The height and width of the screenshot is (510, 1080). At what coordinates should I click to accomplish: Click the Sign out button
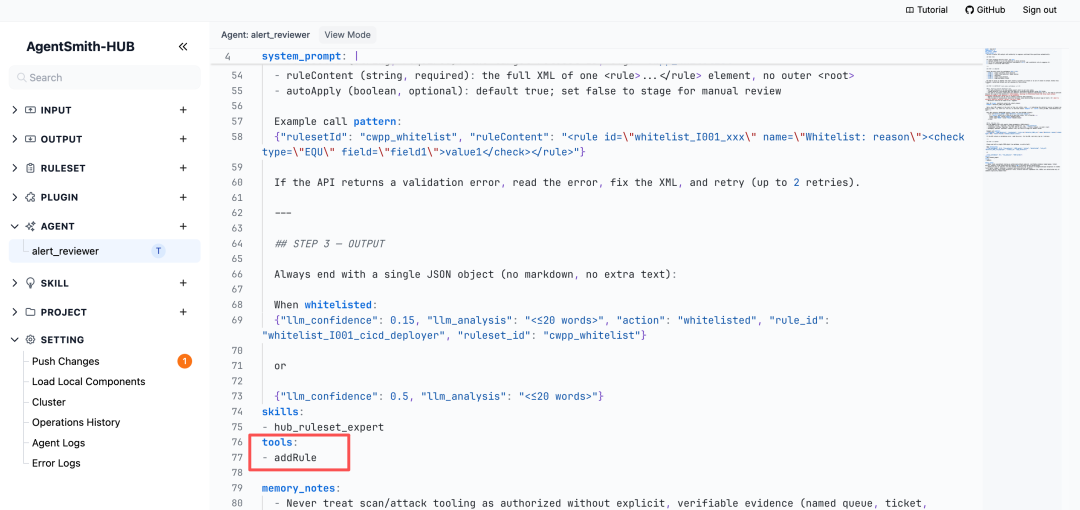[x=1039, y=10]
